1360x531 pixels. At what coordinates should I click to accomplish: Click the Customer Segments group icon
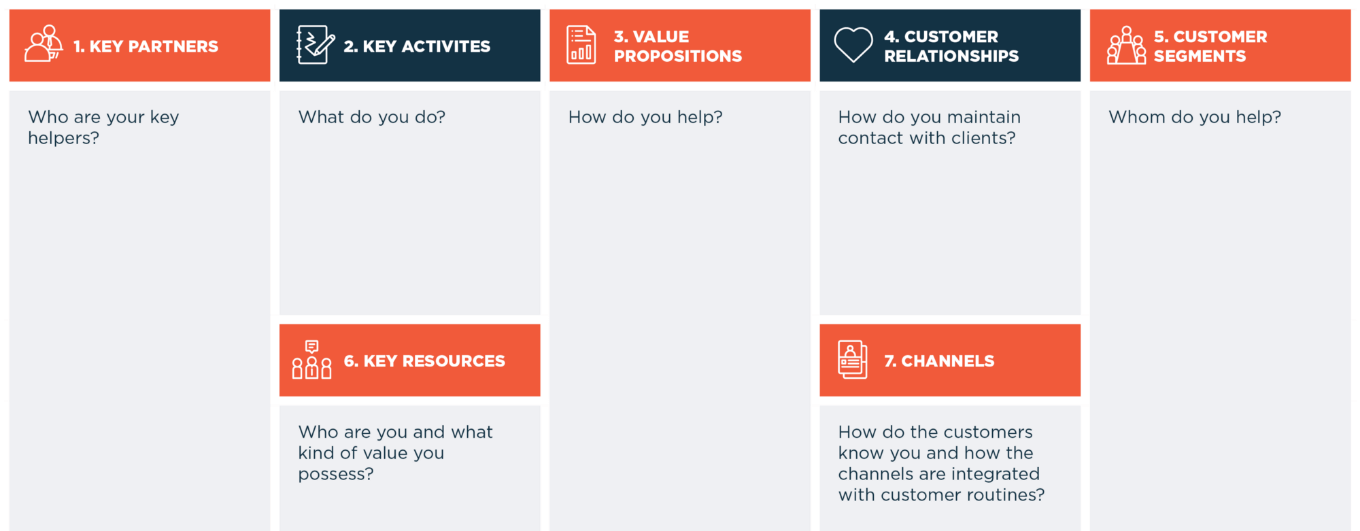tap(1126, 45)
